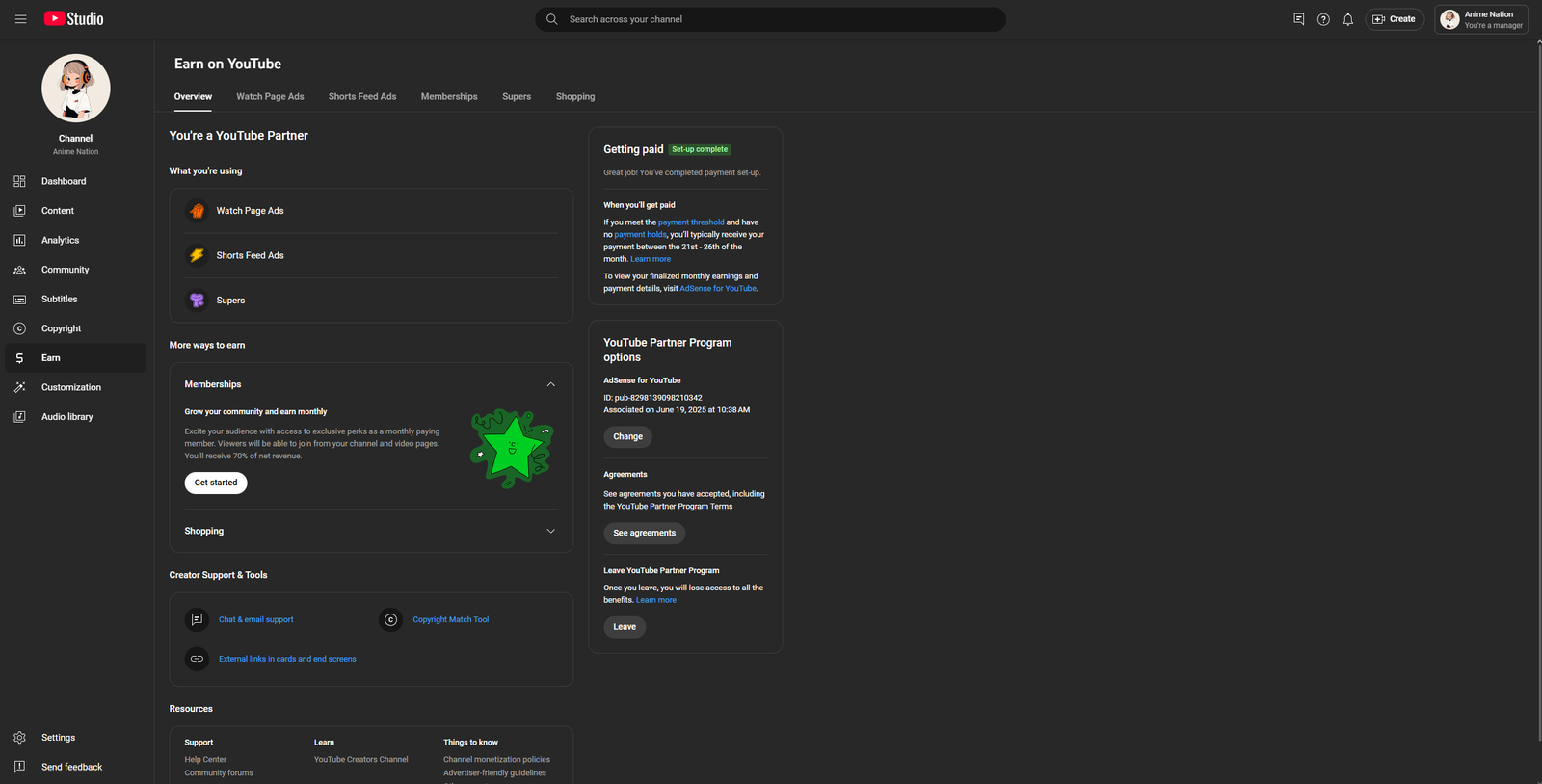Open Channel monetization policies link
Image resolution: width=1542 pixels, height=784 pixels.
(x=496, y=760)
